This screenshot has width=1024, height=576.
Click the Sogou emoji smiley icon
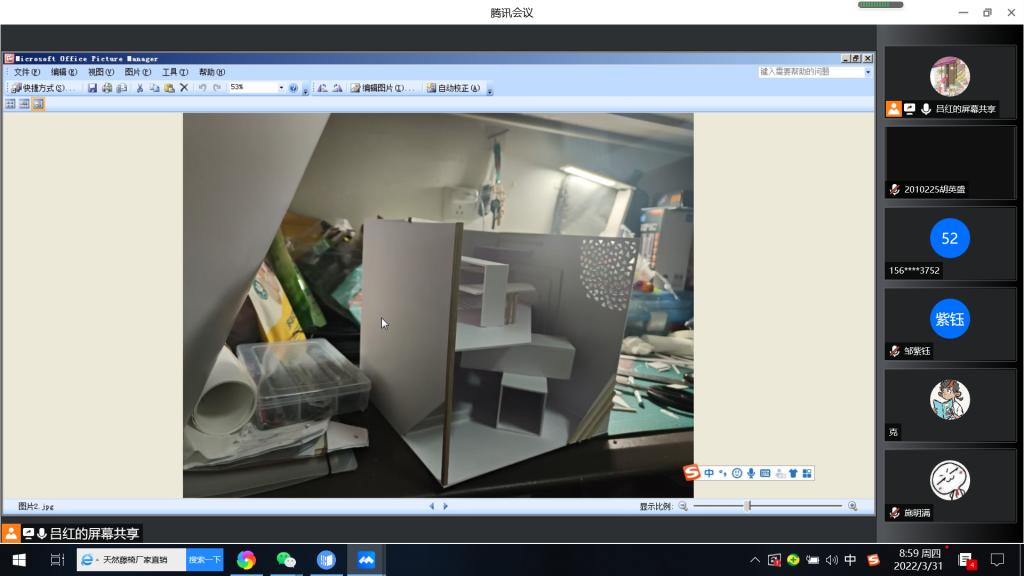point(737,473)
